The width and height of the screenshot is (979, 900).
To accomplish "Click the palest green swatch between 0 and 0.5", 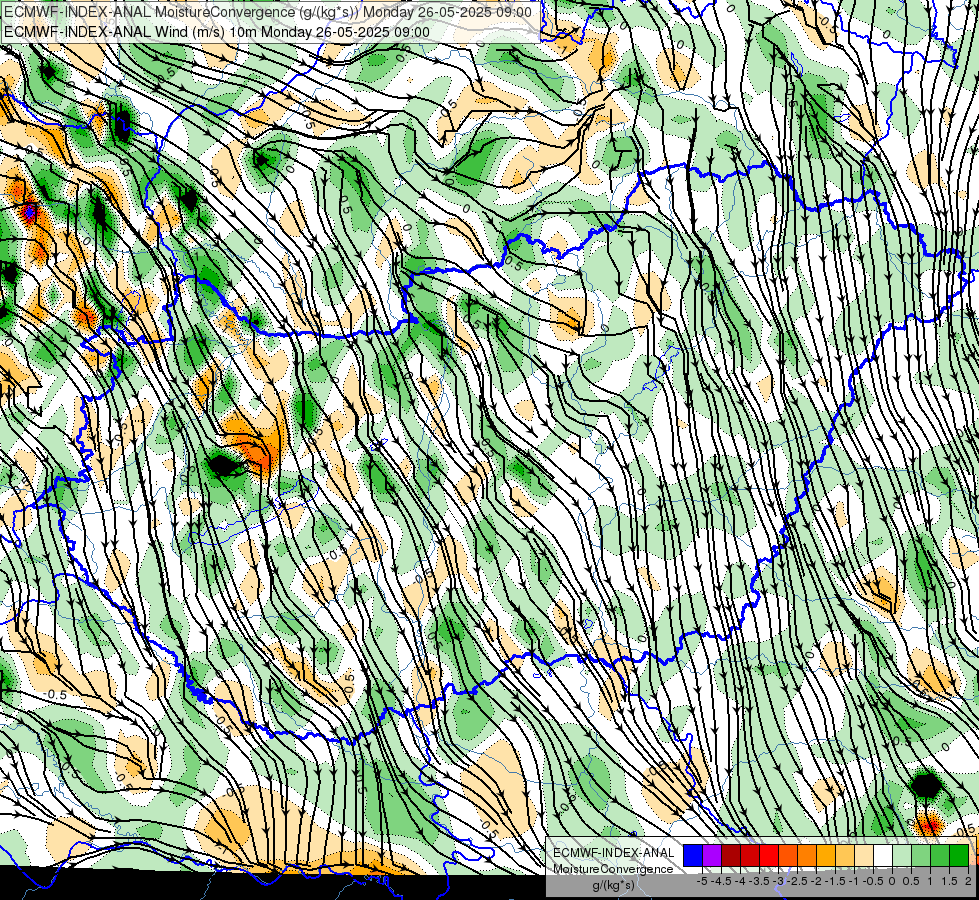I will [902, 855].
